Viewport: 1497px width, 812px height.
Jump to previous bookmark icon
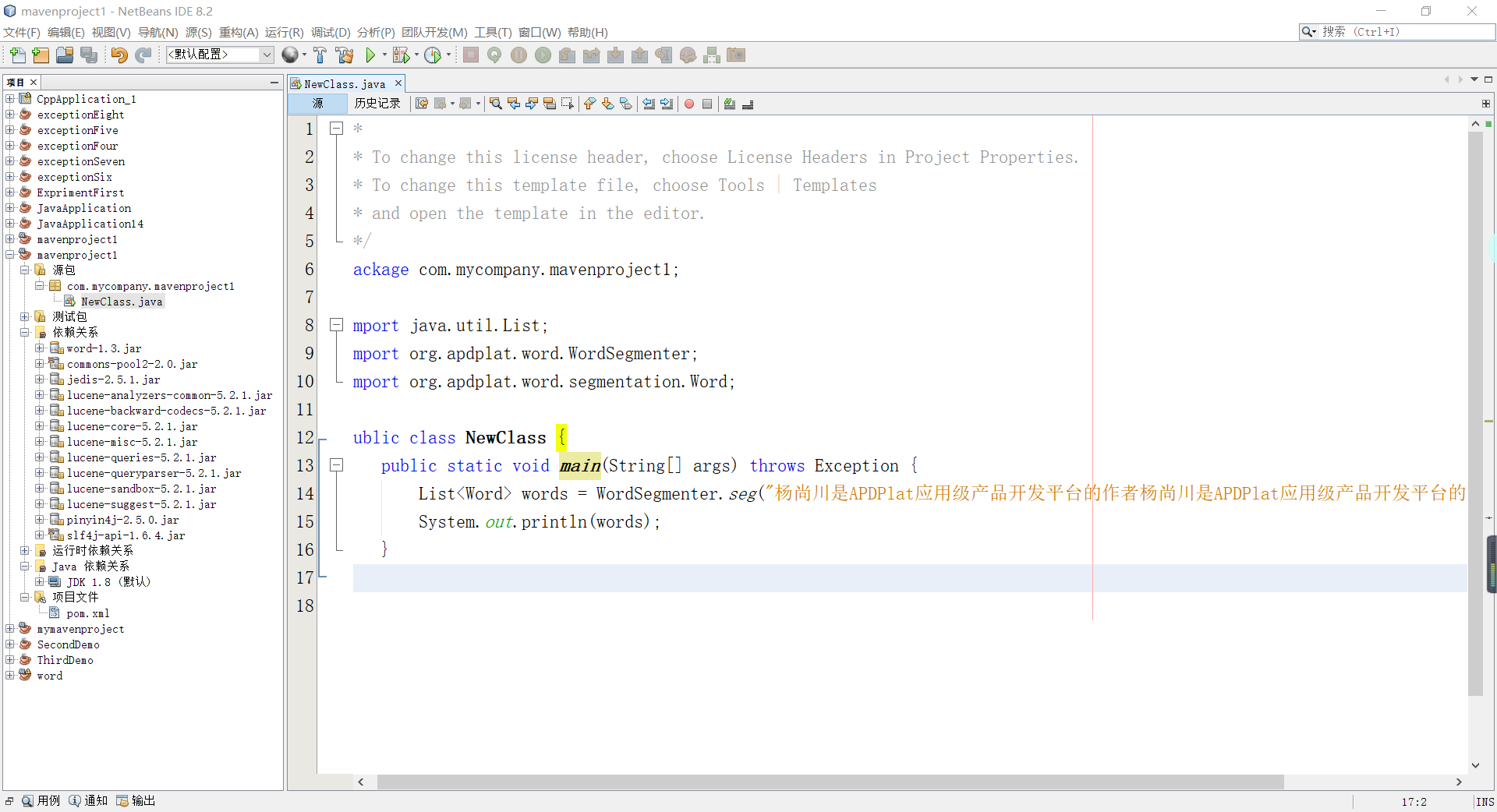tap(589, 104)
